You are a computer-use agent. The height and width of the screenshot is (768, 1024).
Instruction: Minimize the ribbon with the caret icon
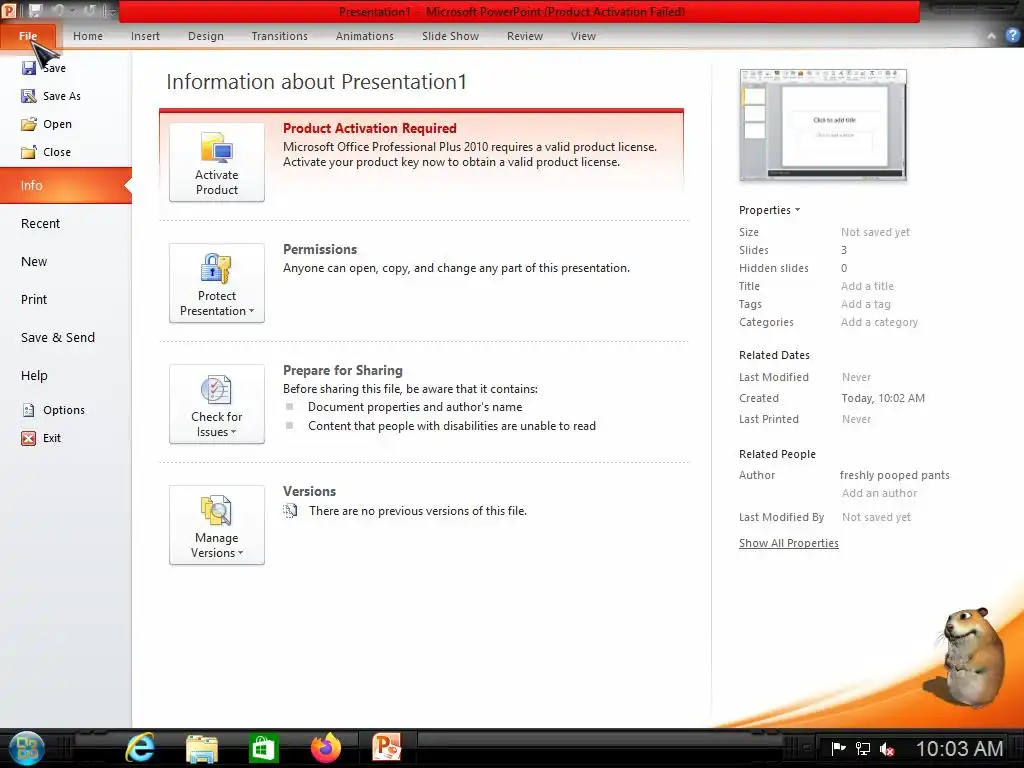pos(991,36)
